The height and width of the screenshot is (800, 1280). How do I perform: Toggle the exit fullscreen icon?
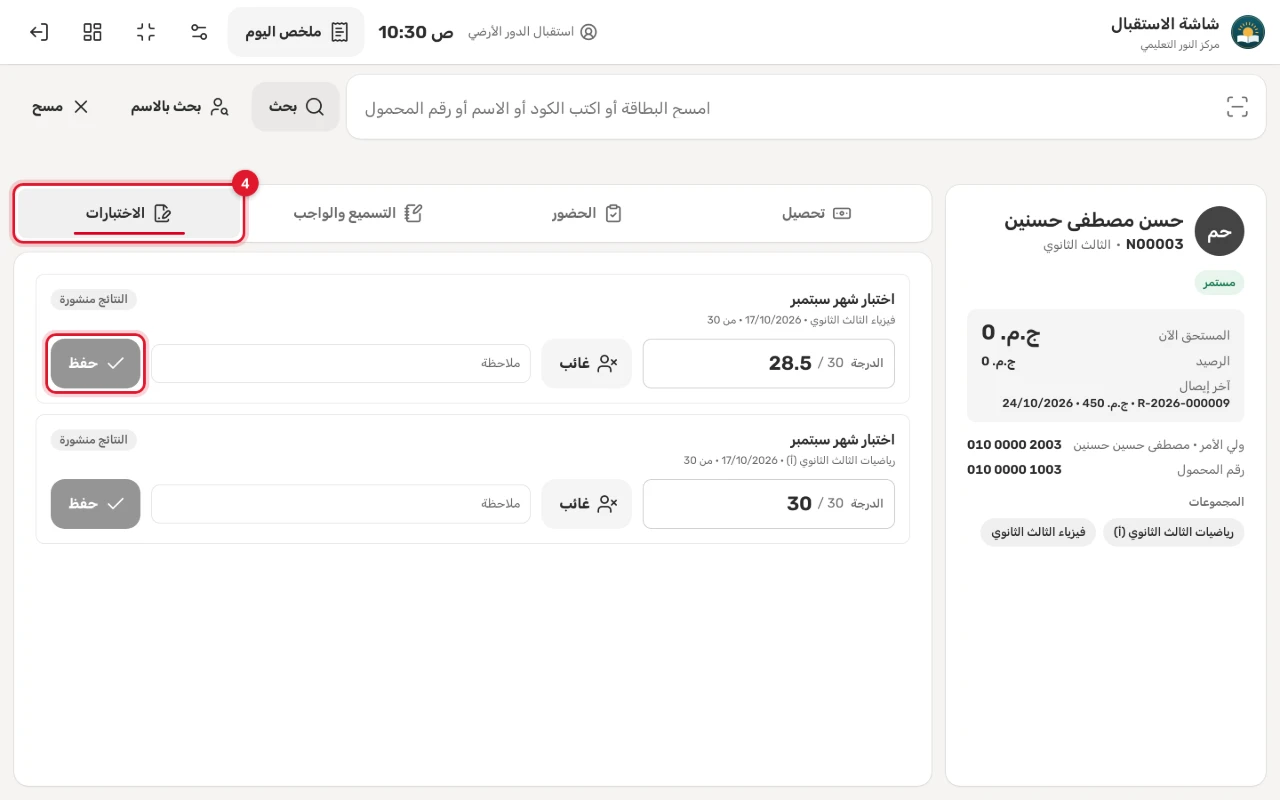[x=146, y=32]
